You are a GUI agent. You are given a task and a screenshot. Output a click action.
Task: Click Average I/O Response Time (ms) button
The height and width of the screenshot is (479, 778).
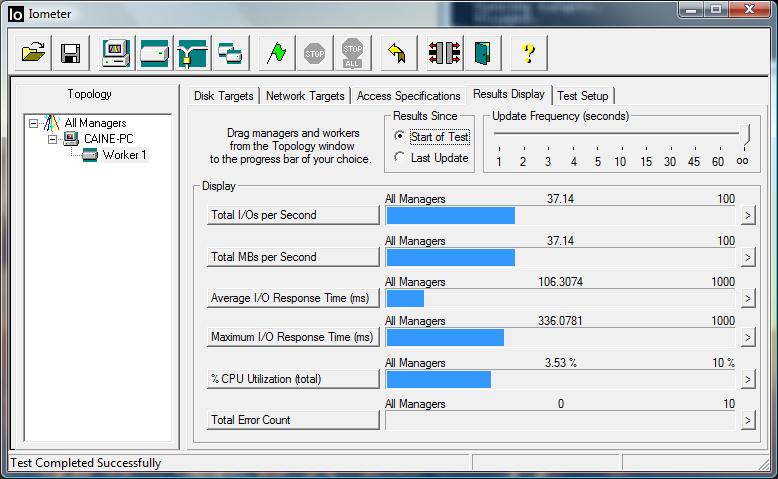(293, 298)
